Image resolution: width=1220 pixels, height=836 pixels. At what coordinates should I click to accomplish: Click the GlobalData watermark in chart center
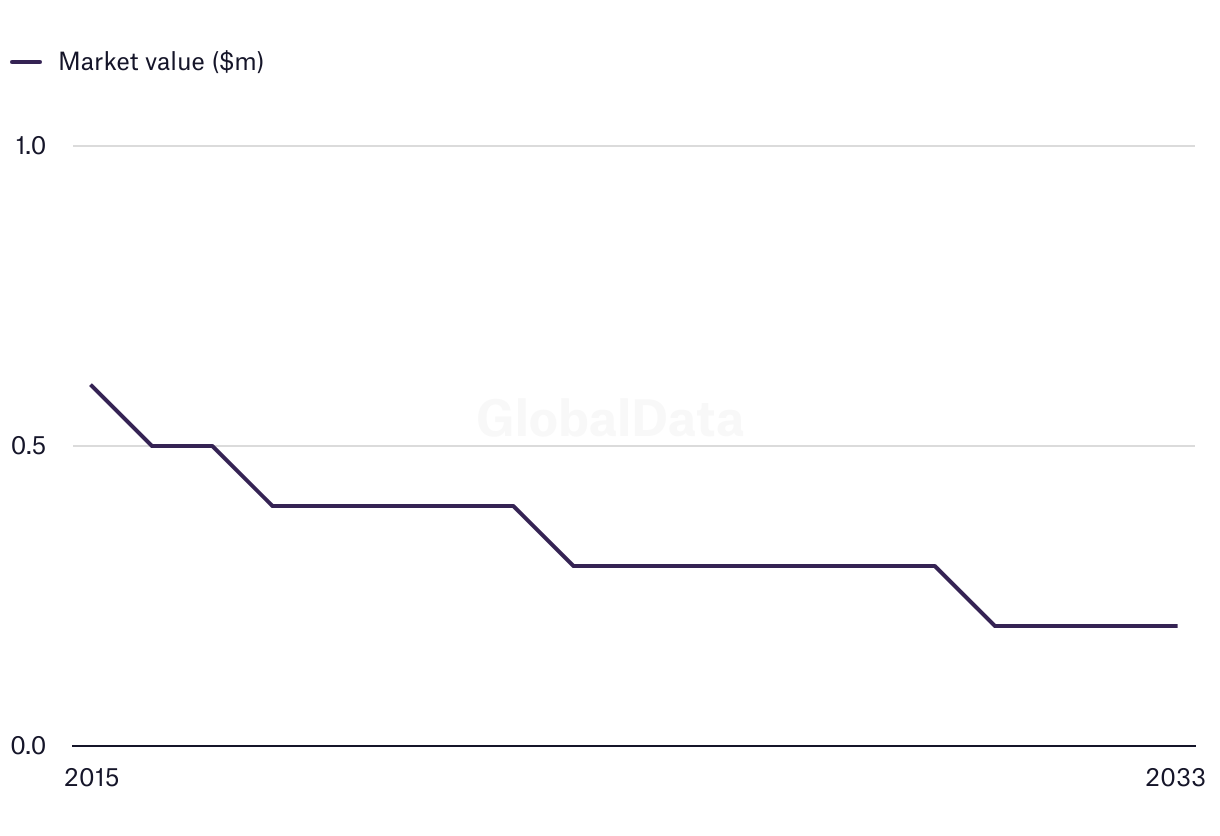tap(610, 418)
